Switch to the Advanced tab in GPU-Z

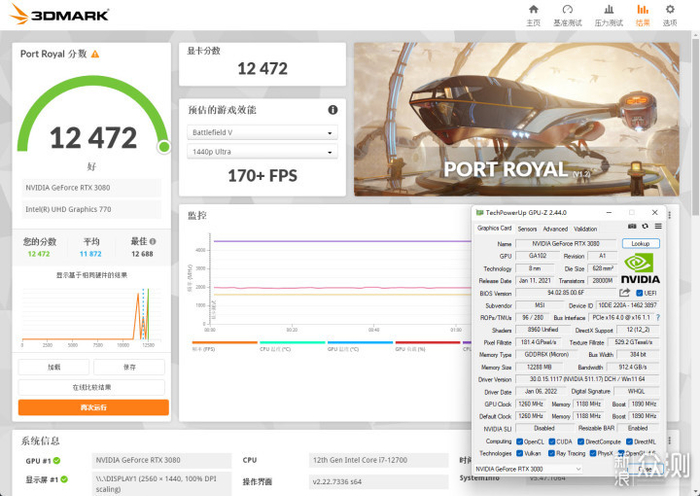(x=555, y=228)
